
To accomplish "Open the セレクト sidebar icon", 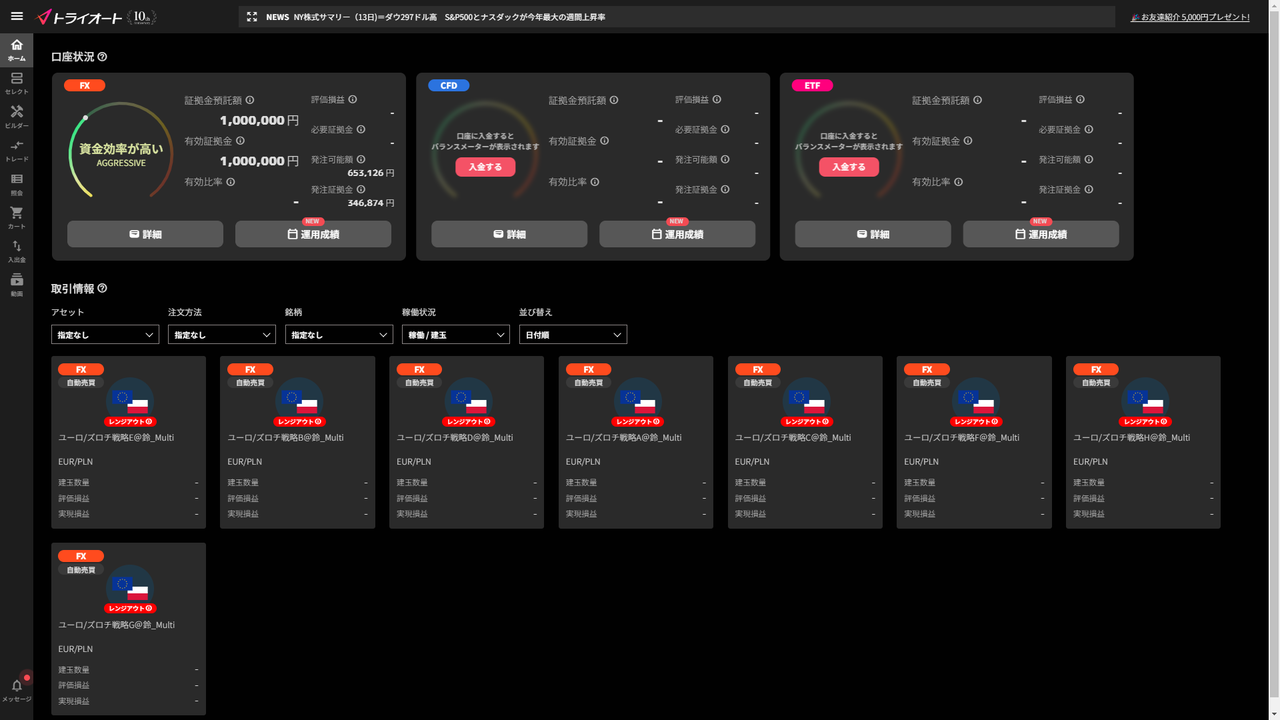I will pyautogui.click(x=16, y=83).
